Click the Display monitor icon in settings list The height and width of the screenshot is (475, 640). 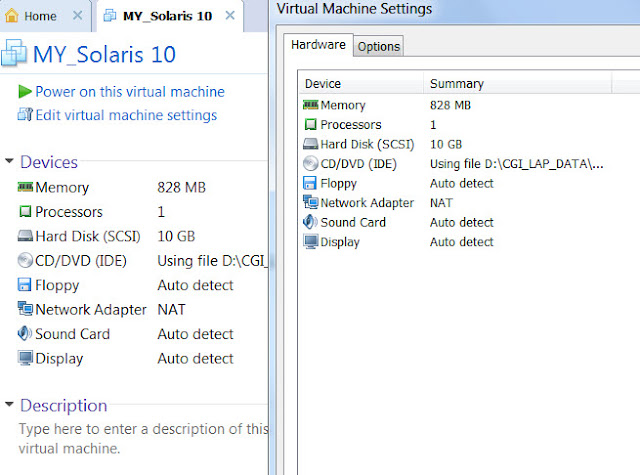(x=310, y=242)
